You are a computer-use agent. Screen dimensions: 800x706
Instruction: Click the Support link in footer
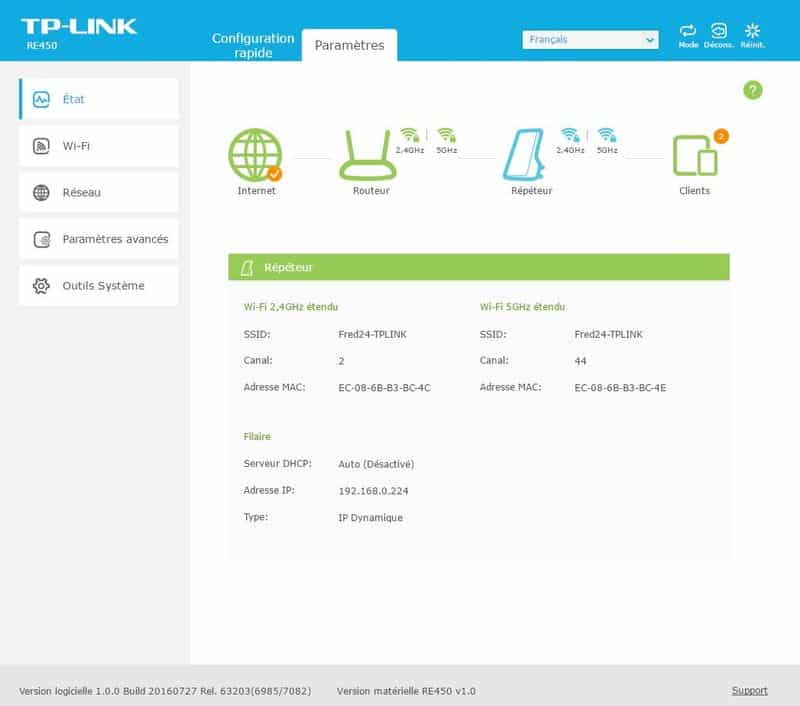(749, 690)
